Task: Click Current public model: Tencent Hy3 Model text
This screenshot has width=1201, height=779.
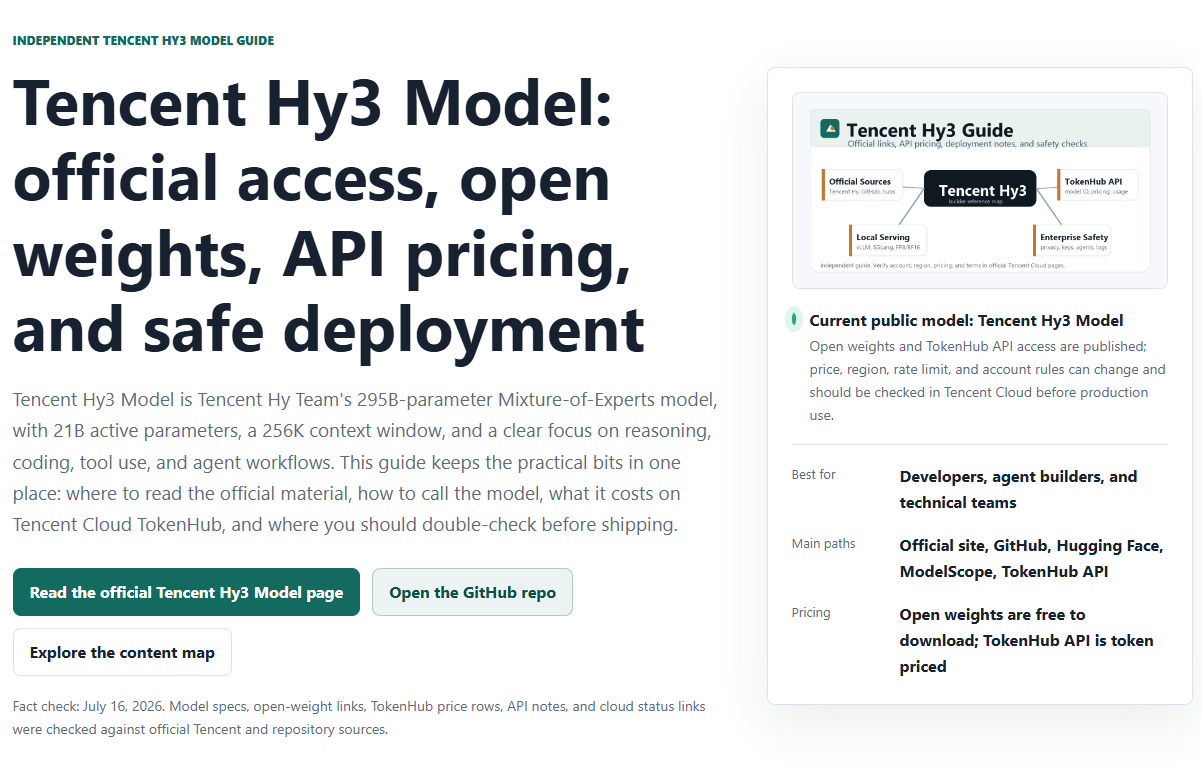Action: (x=966, y=320)
